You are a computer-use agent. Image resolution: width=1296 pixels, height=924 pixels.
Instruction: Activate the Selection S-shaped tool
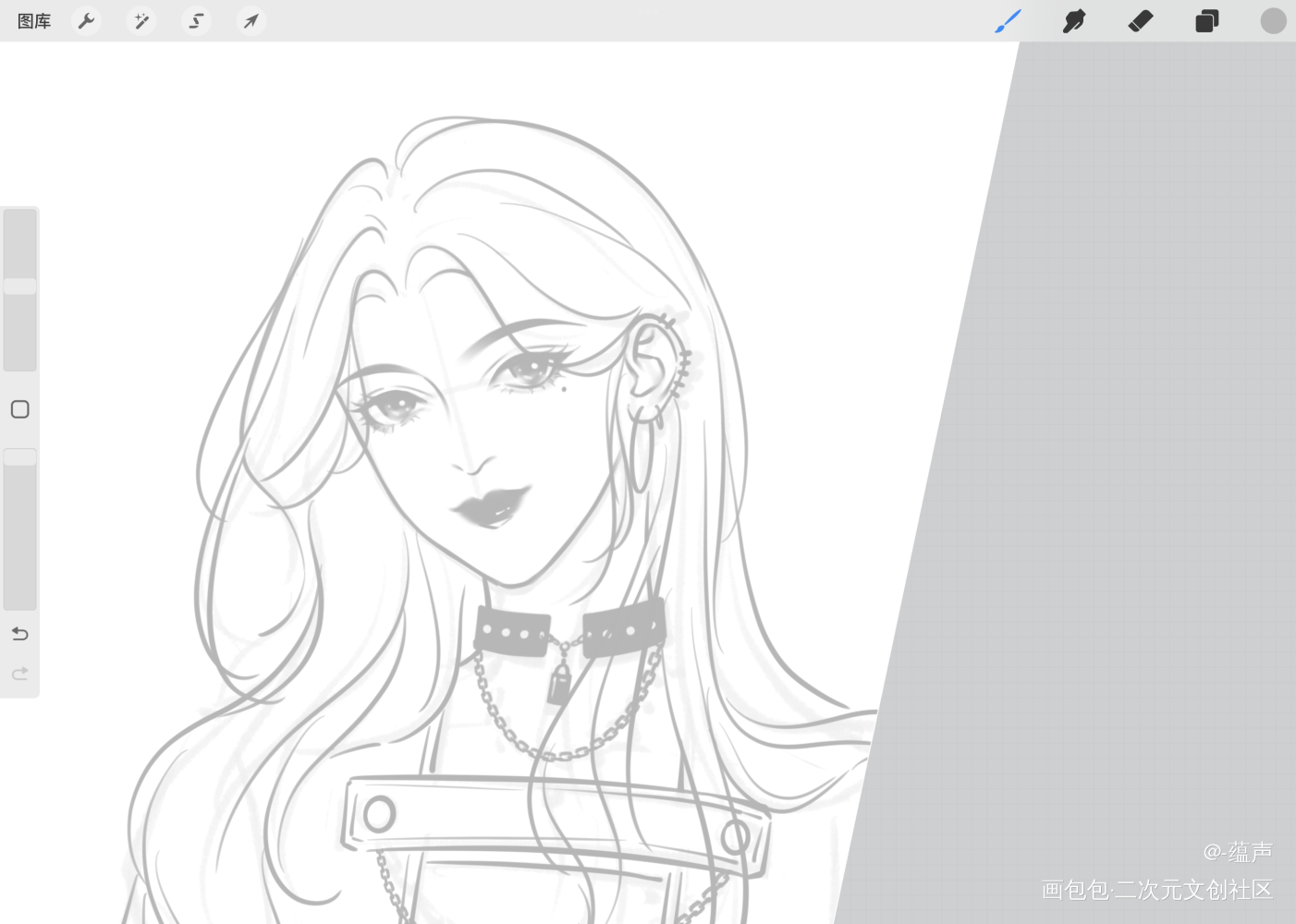196,21
